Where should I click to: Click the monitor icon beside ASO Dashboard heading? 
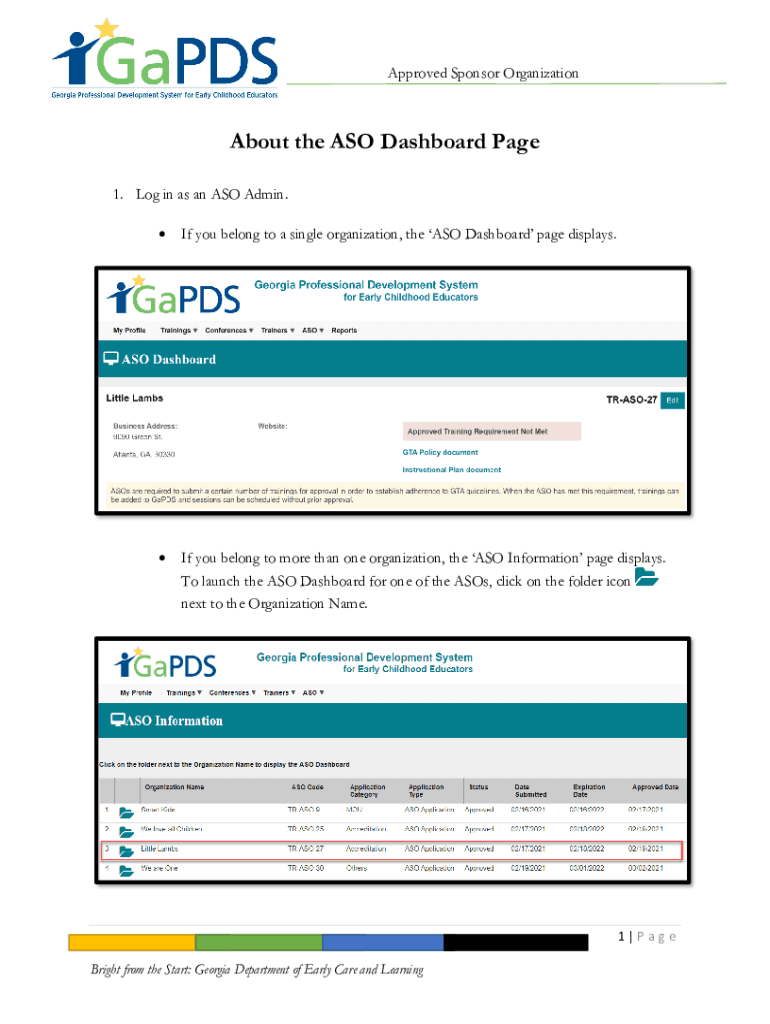click(111, 359)
